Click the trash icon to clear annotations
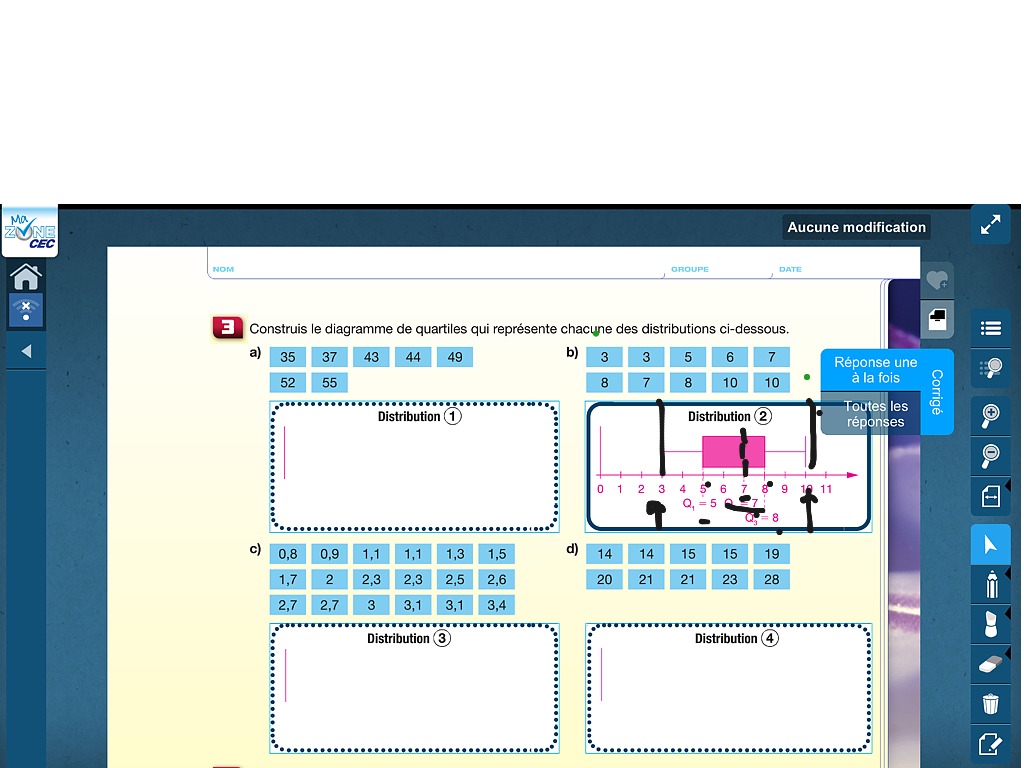 point(990,704)
